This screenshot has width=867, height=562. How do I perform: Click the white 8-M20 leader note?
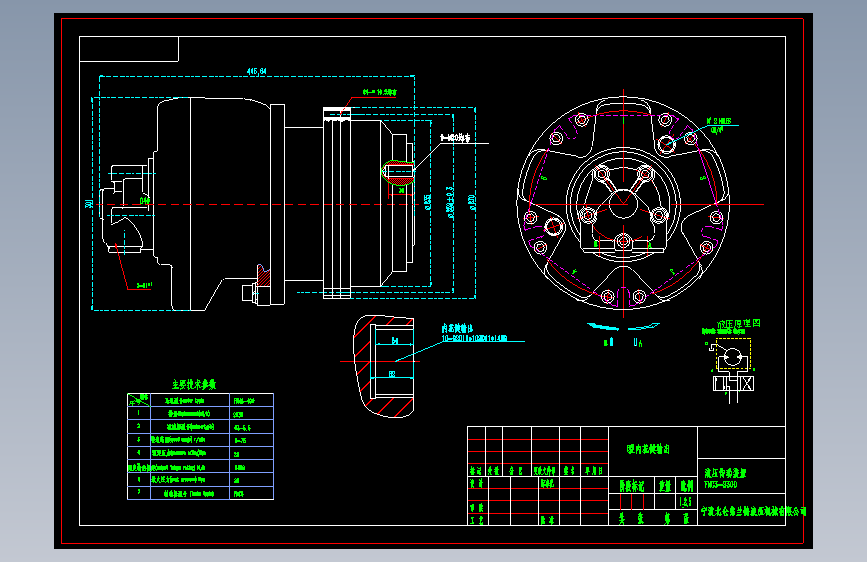coord(455,138)
